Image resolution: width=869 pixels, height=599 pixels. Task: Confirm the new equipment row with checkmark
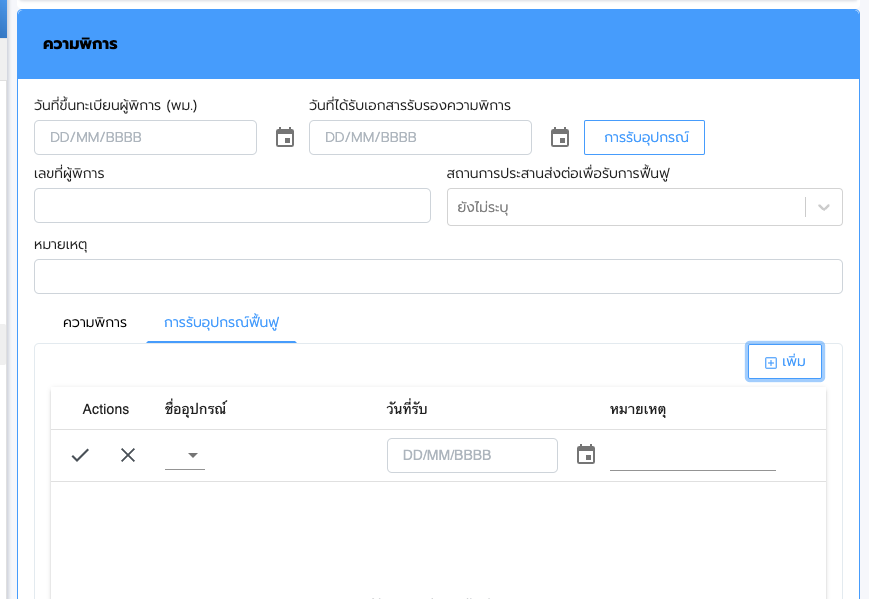click(80, 455)
